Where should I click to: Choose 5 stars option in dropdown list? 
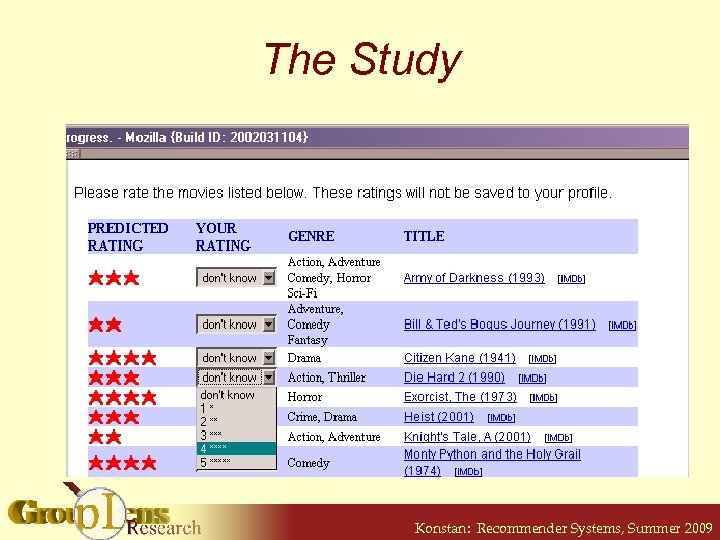click(236, 461)
